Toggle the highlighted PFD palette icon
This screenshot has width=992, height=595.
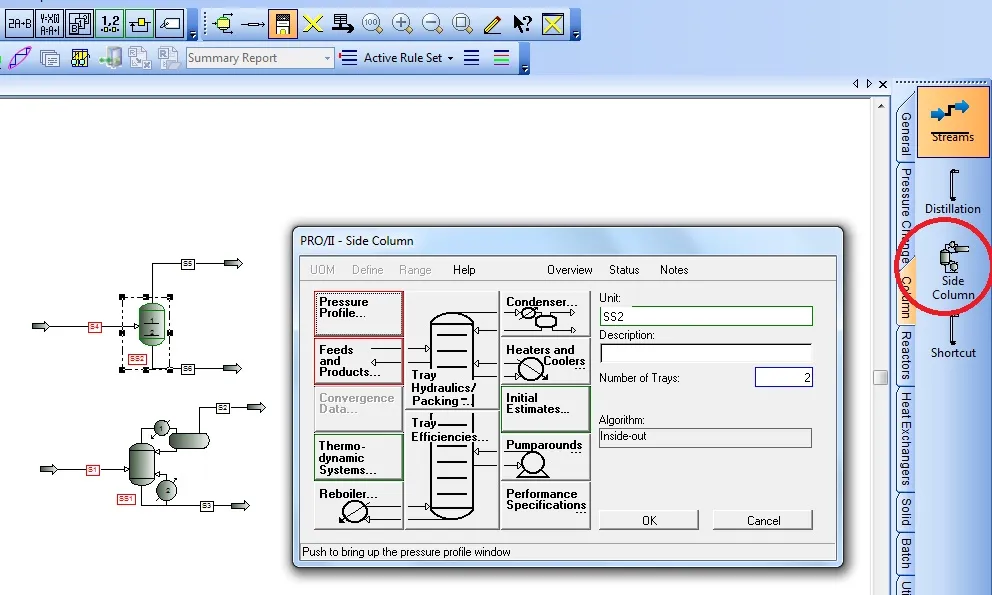283,24
